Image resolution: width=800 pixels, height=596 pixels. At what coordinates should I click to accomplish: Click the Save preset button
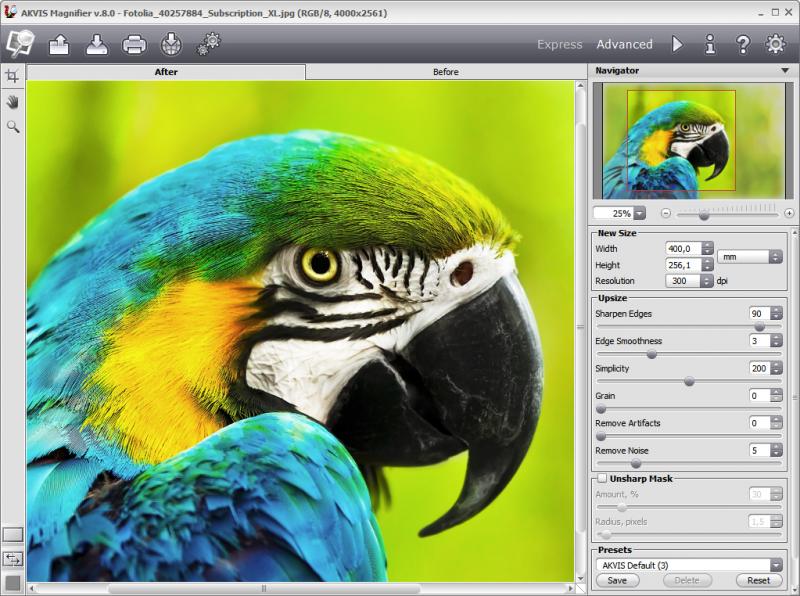(617, 580)
